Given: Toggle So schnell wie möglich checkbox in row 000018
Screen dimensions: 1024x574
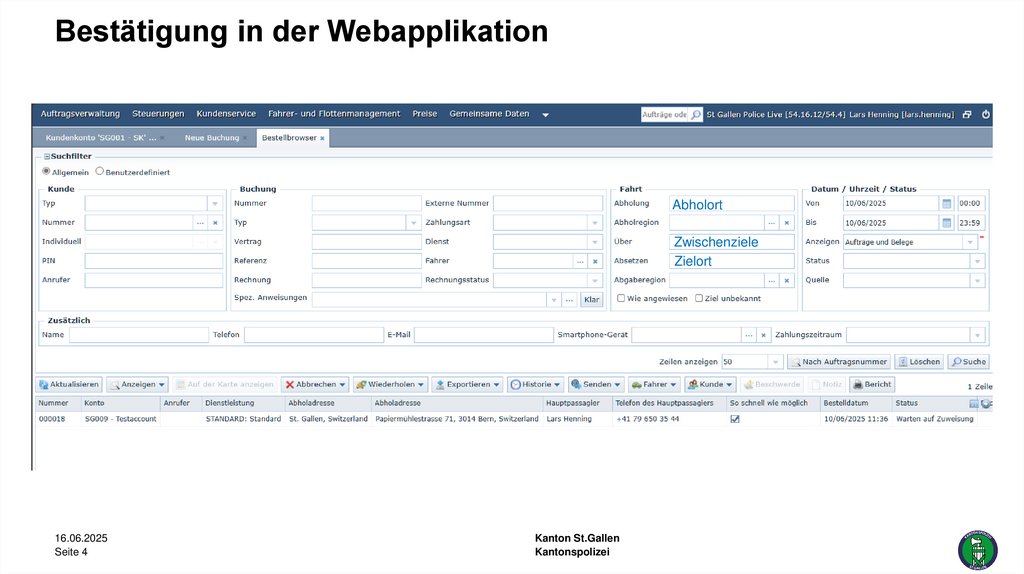Looking at the screenshot, I should [x=735, y=419].
